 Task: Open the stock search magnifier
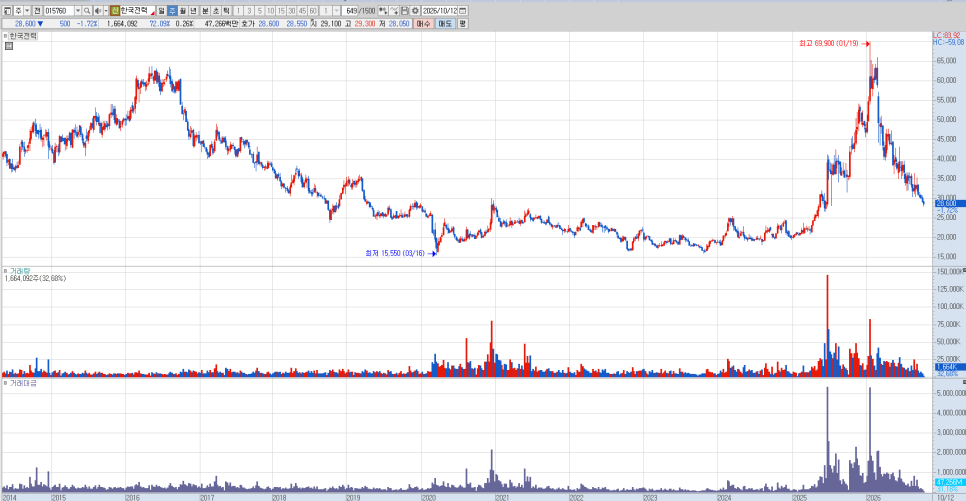click(87, 11)
